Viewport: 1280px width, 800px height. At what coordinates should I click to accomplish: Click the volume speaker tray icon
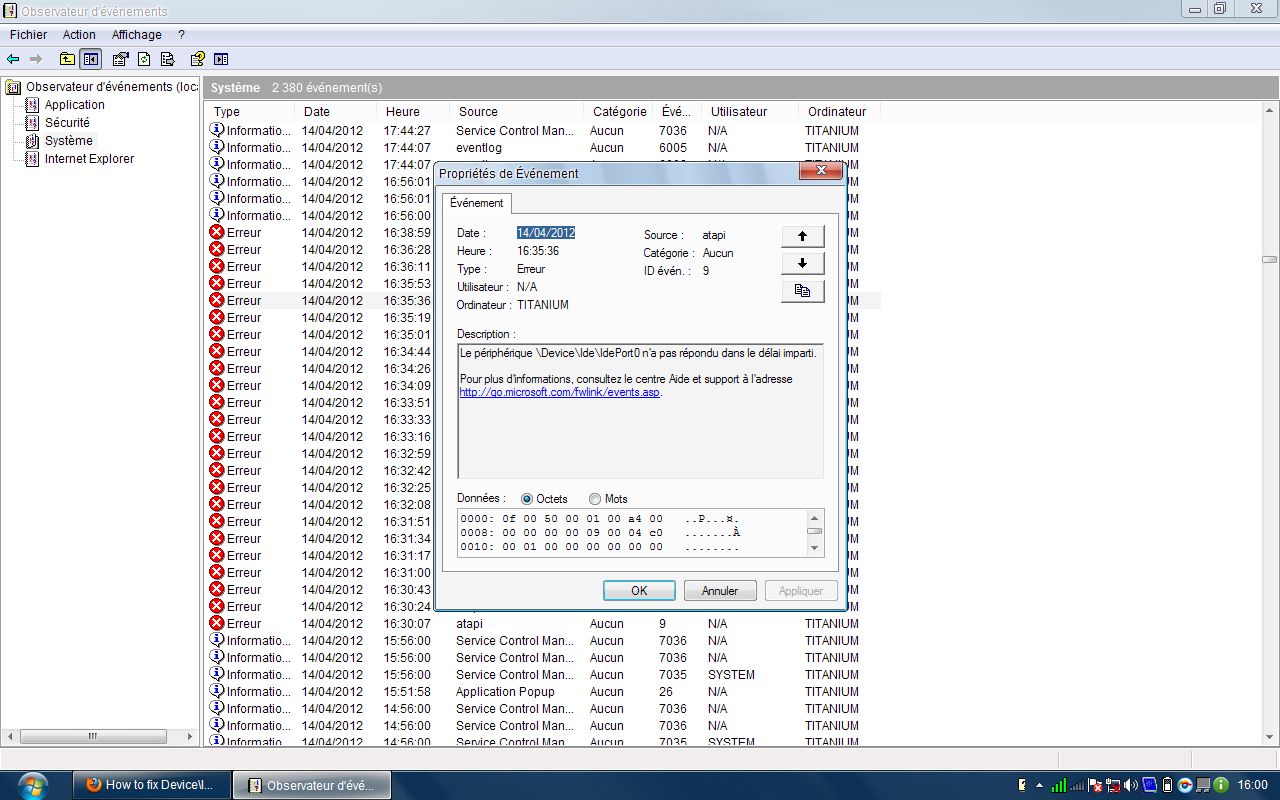point(1132,785)
